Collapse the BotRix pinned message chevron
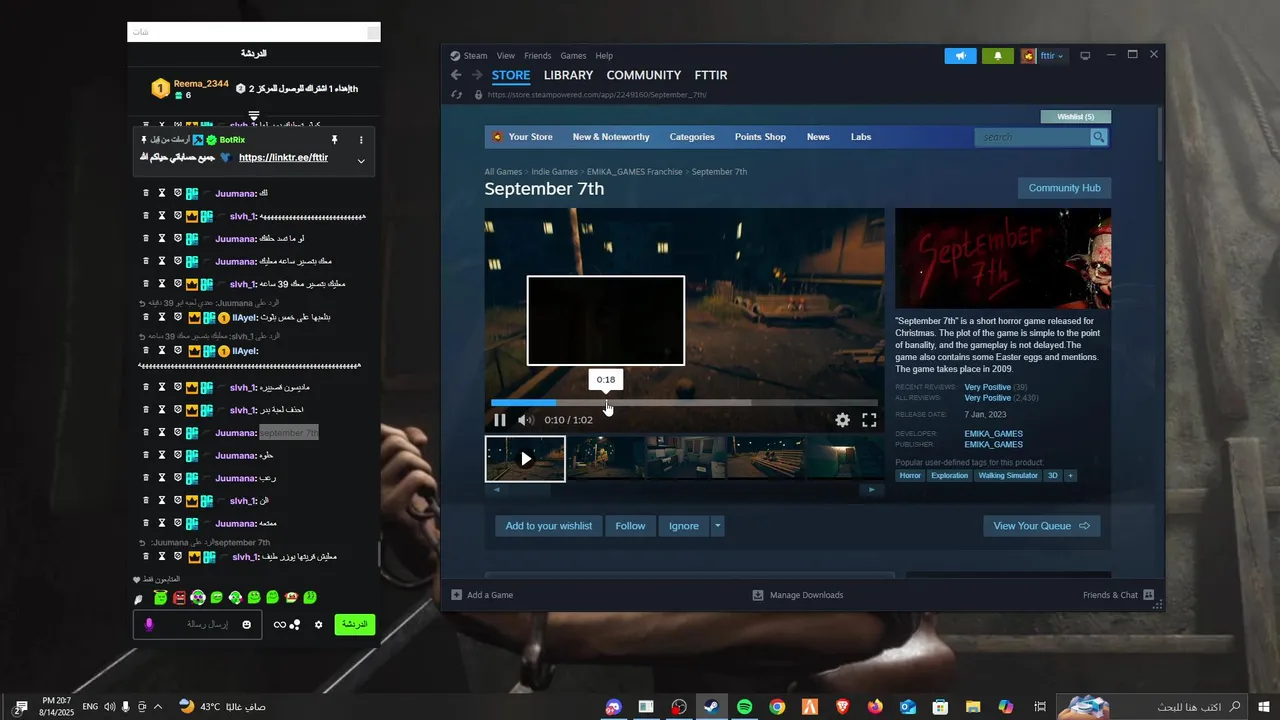1280x720 pixels. point(361,161)
